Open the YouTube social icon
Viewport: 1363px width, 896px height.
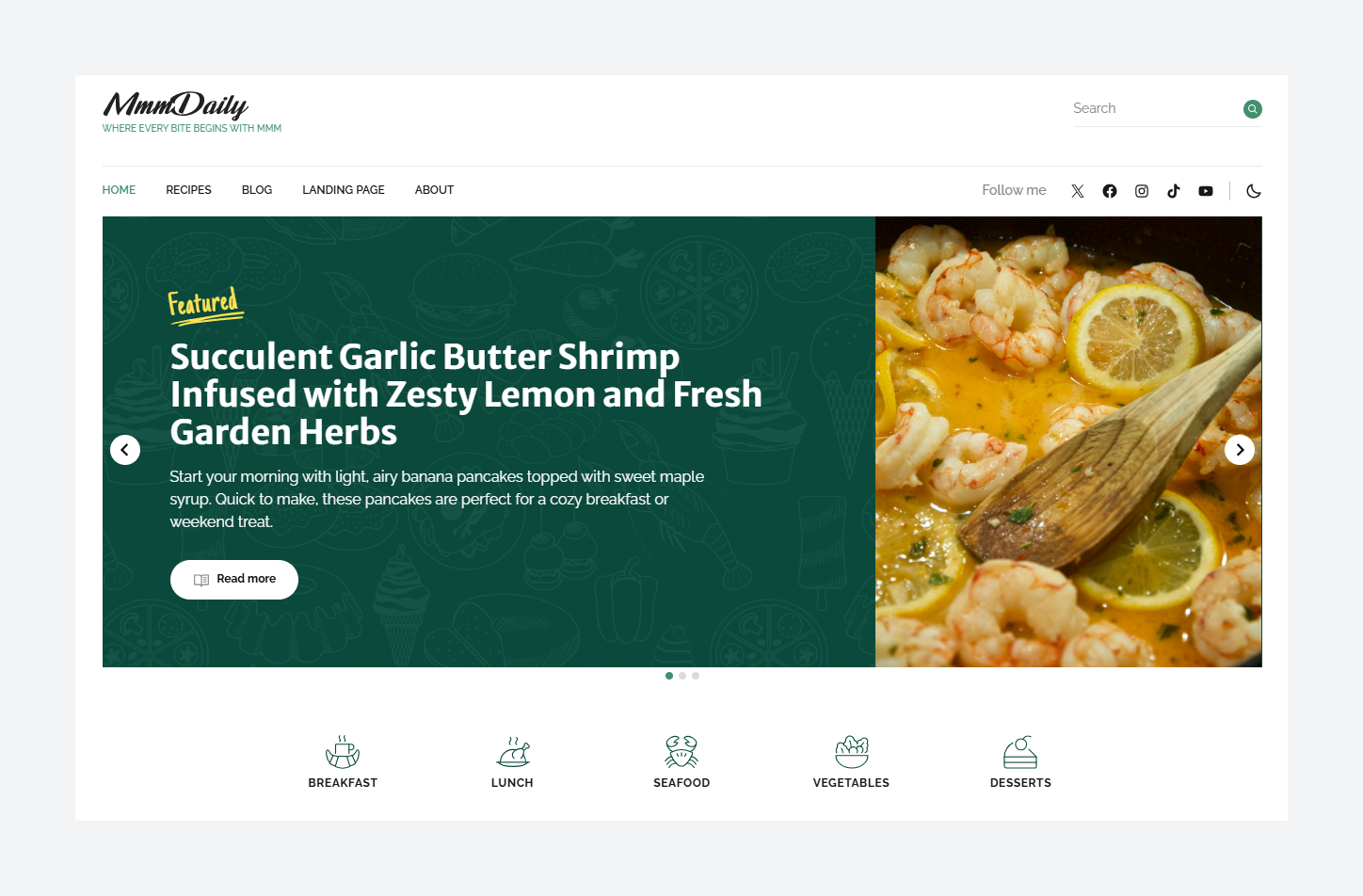(x=1206, y=191)
